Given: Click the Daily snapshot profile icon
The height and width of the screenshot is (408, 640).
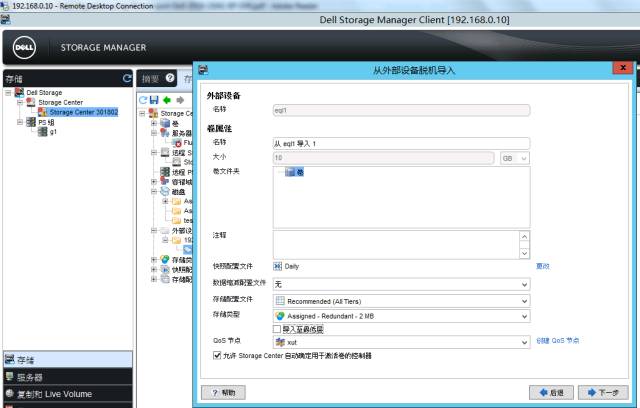Looking at the screenshot, I should pos(278,266).
